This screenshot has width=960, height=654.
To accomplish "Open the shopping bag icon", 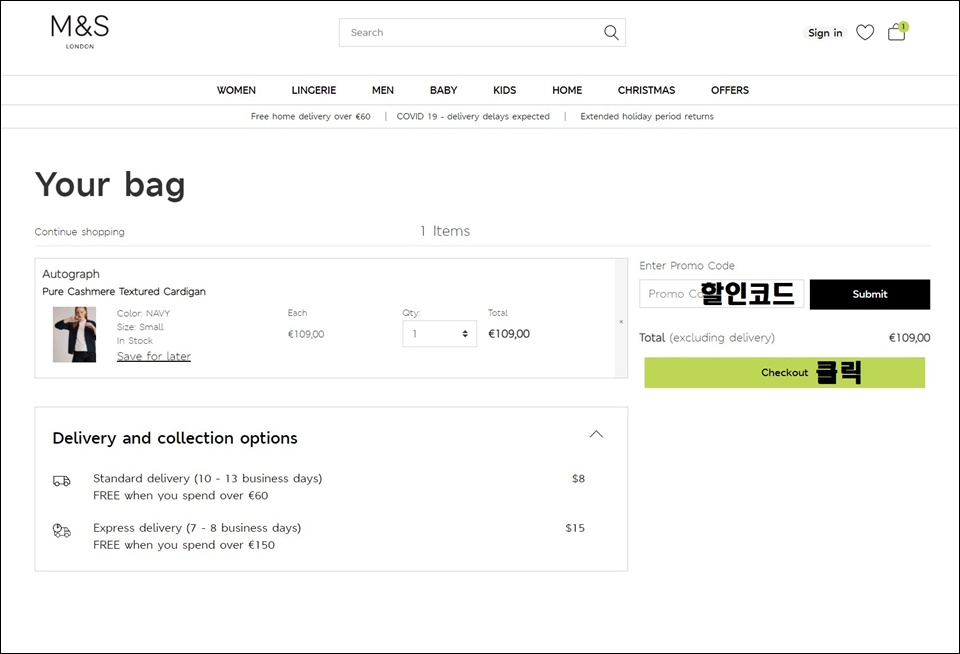I will click(x=898, y=31).
